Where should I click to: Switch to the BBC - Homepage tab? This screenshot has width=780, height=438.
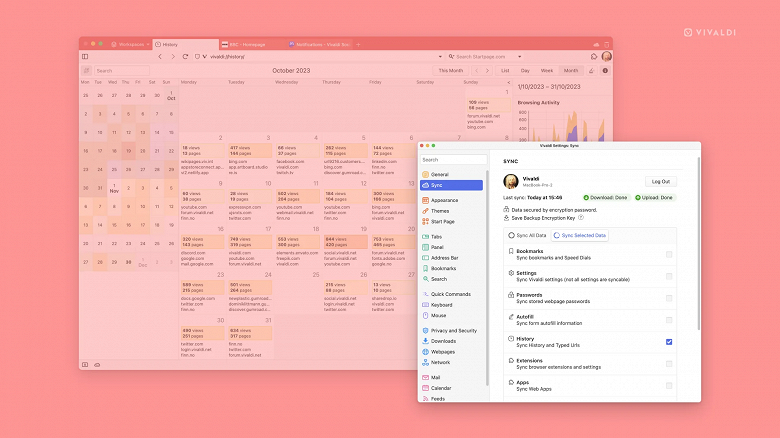point(251,44)
